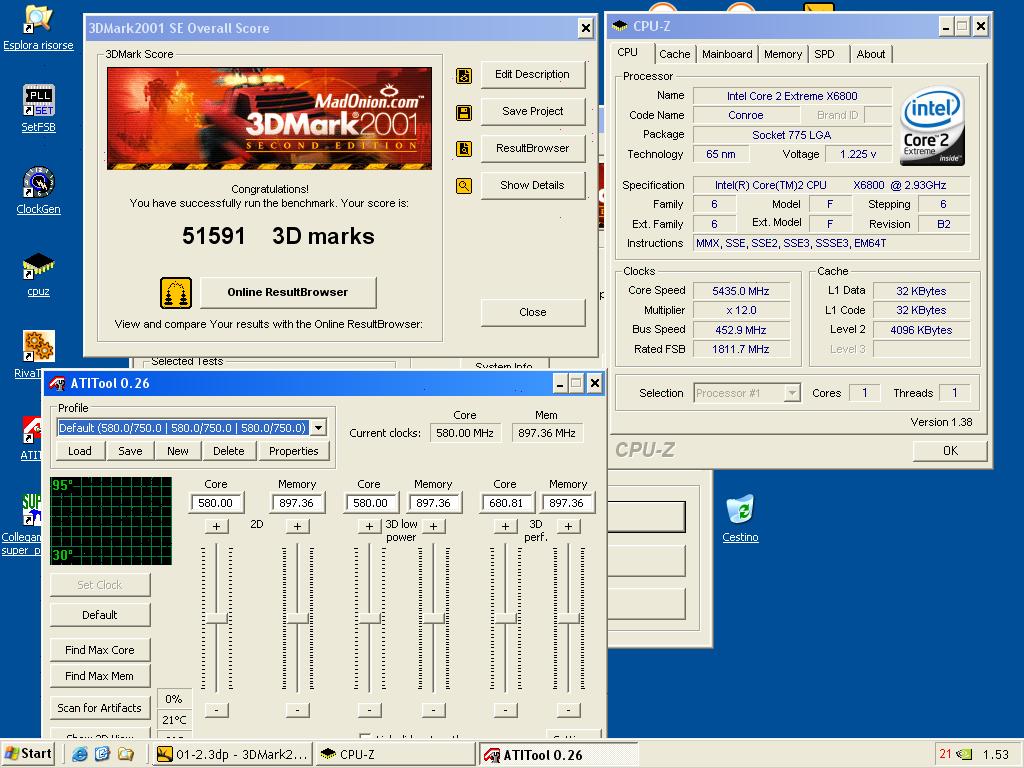Click the temperature graph in ATITool
1024x768 pixels.
click(111, 520)
